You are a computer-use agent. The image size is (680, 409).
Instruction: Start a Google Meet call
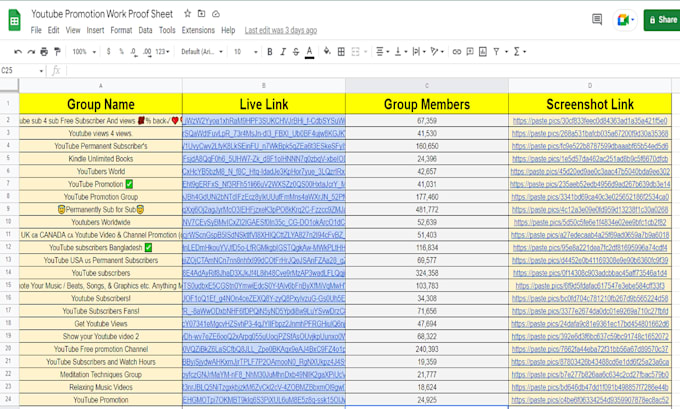pyautogui.click(x=625, y=20)
